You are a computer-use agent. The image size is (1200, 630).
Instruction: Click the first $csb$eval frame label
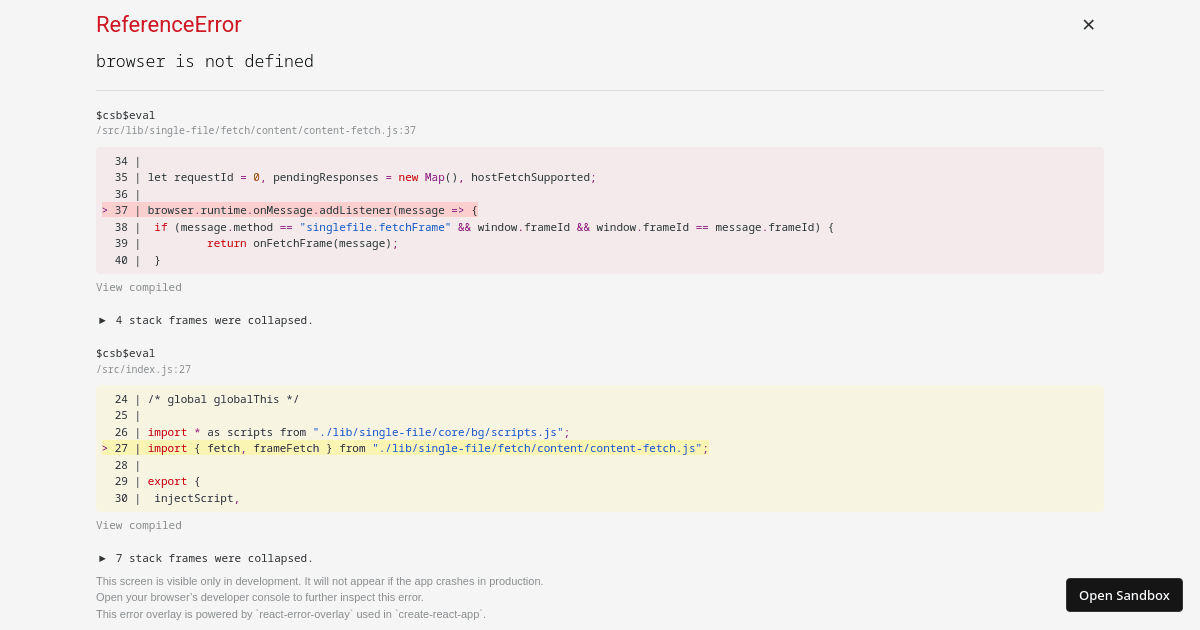tap(125, 115)
